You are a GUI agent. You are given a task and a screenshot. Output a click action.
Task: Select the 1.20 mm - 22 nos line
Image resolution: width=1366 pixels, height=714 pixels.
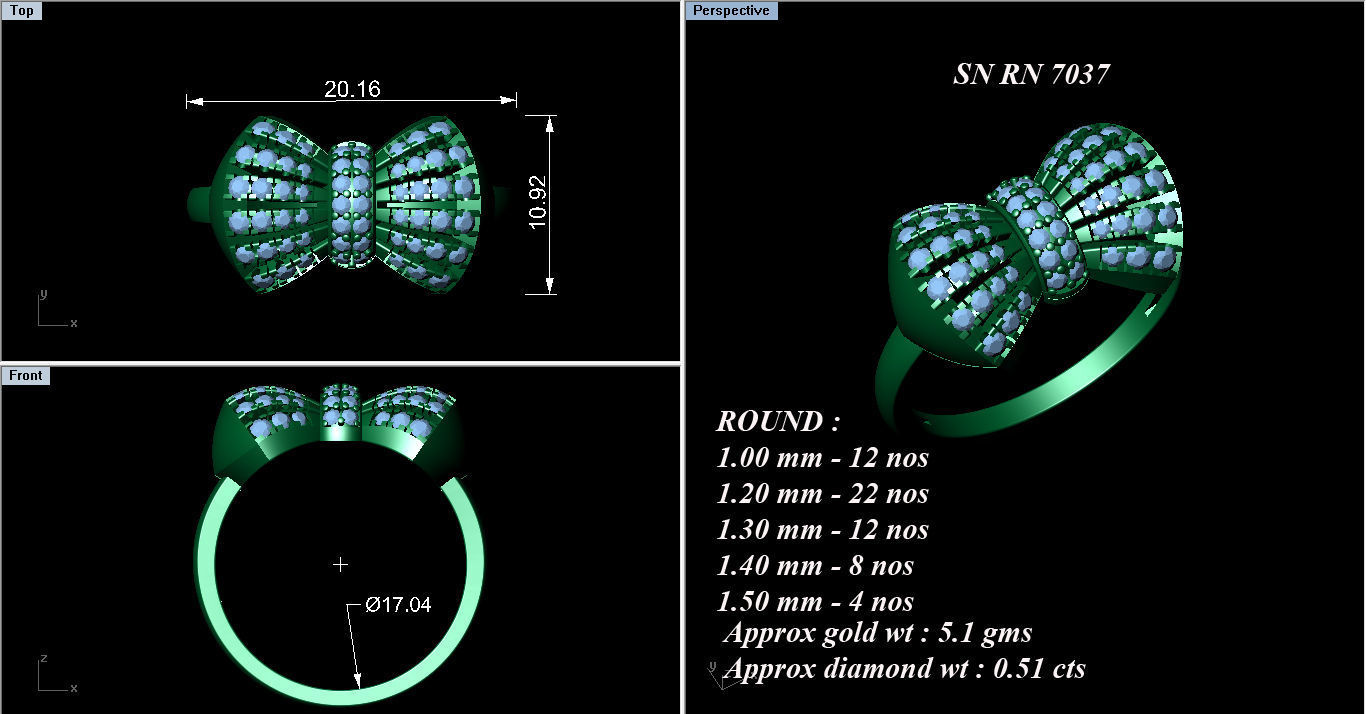822,493
